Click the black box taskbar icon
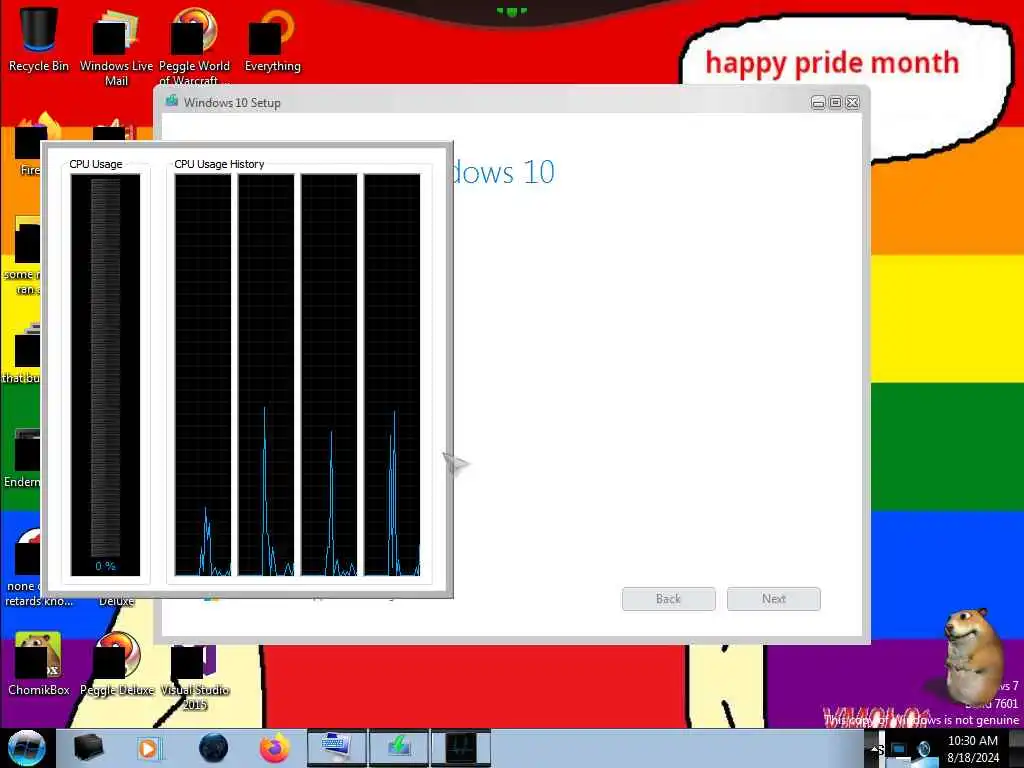1024x768 pixels. tap(88, 748)
